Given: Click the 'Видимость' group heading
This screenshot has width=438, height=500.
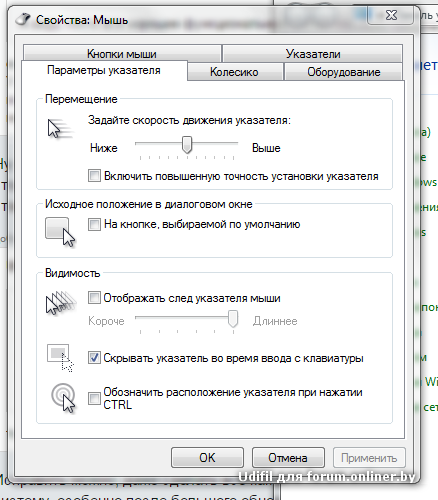Looking at the screenshot, I should 73,273.
